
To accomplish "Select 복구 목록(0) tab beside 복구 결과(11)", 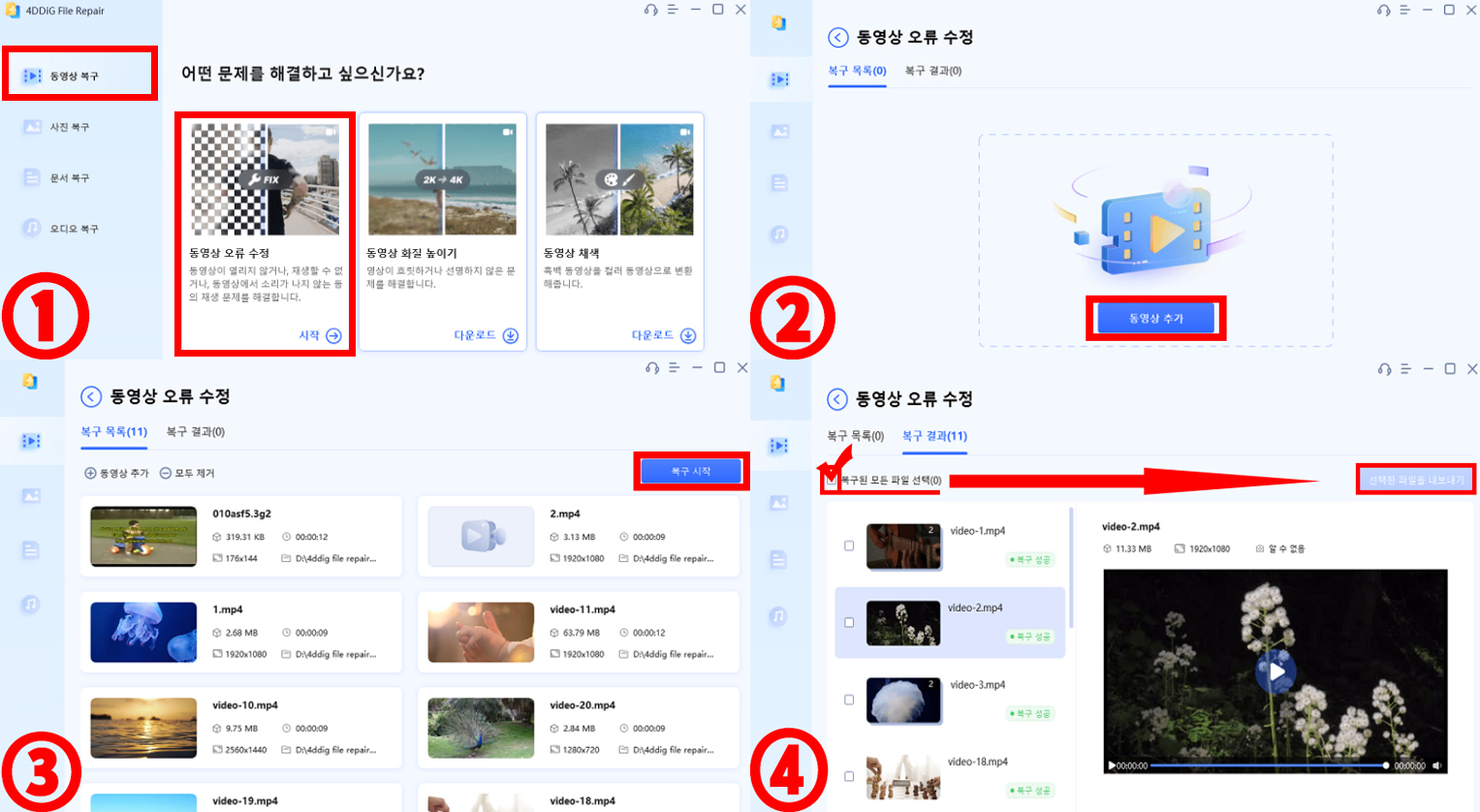I will (x=855, y=436).
